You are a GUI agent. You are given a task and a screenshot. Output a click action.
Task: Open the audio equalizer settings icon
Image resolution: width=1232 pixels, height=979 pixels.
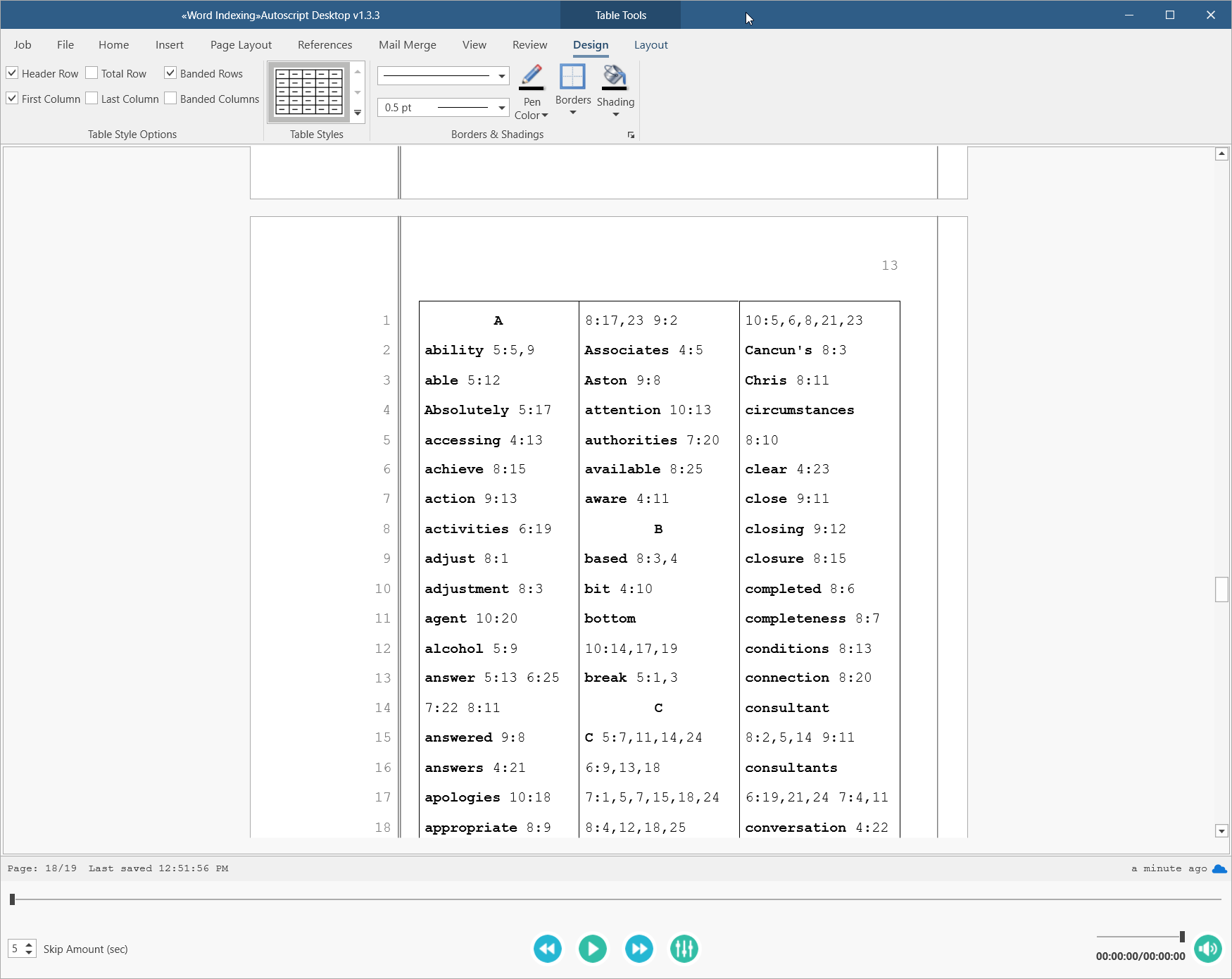684,949
